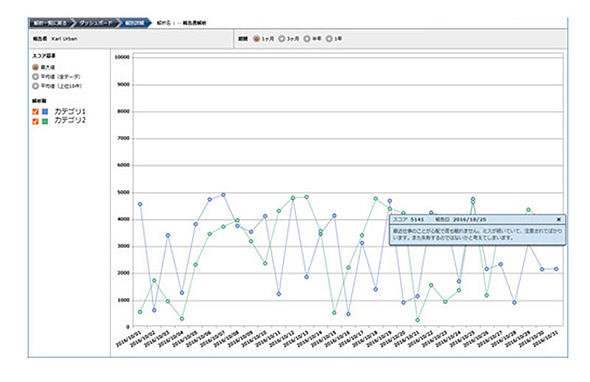Click blue data point on 2016/10/20
Screen dimensions: 590x382
pyautogui.click(x=404, y=303)
